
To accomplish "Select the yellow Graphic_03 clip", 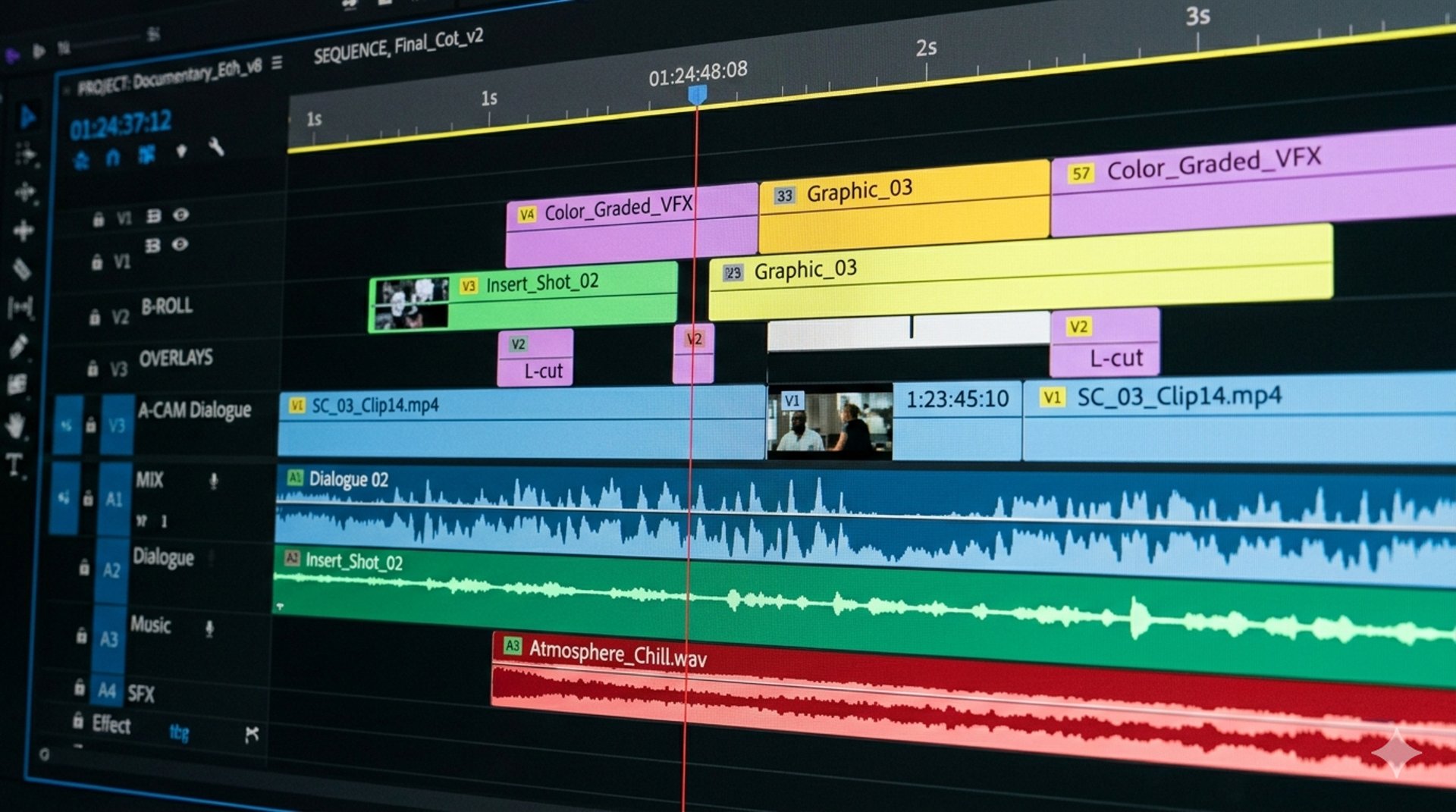I will coord(1021,272).
